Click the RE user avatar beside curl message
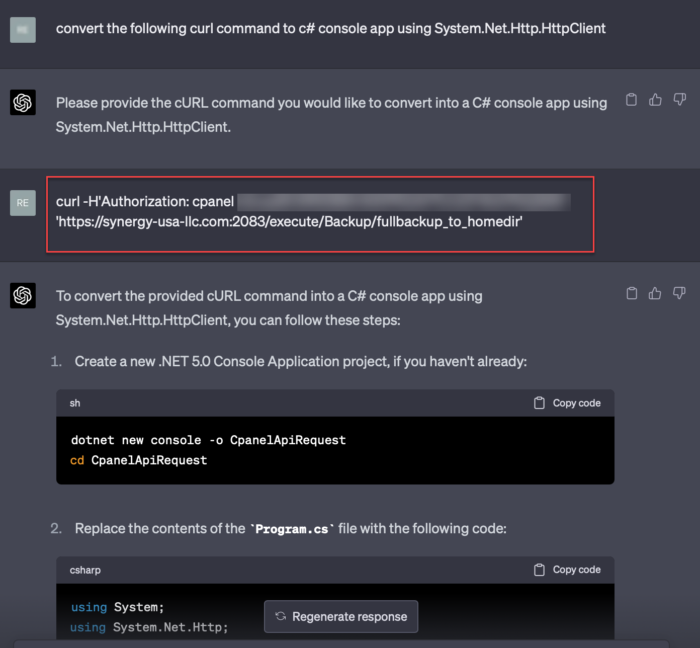This screenshot has width=700, height=648. pyautogui.click(x=23, y=203)
